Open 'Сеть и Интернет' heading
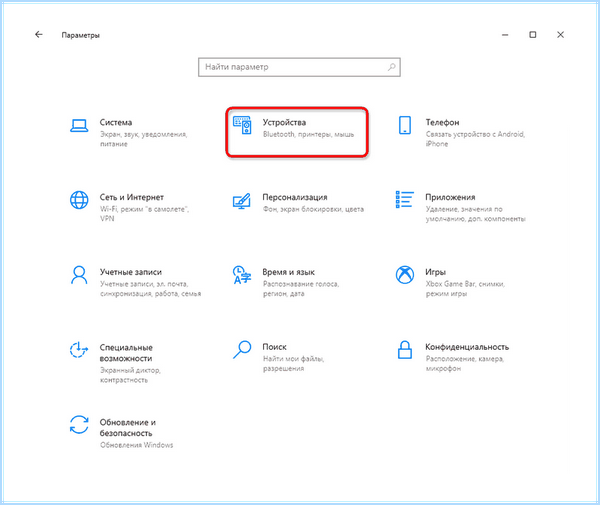 click(132, 197)
